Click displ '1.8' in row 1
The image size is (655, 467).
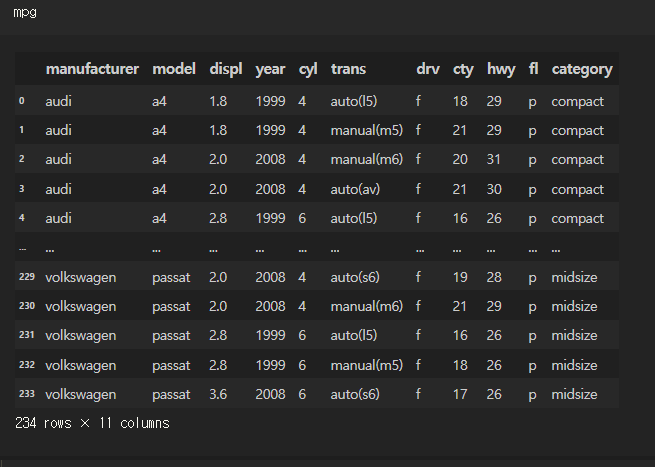click(x=218, y=130)
